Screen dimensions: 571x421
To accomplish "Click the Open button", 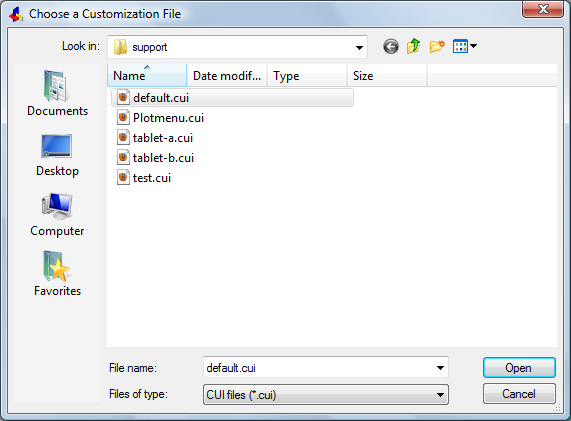I will (519, 367).
